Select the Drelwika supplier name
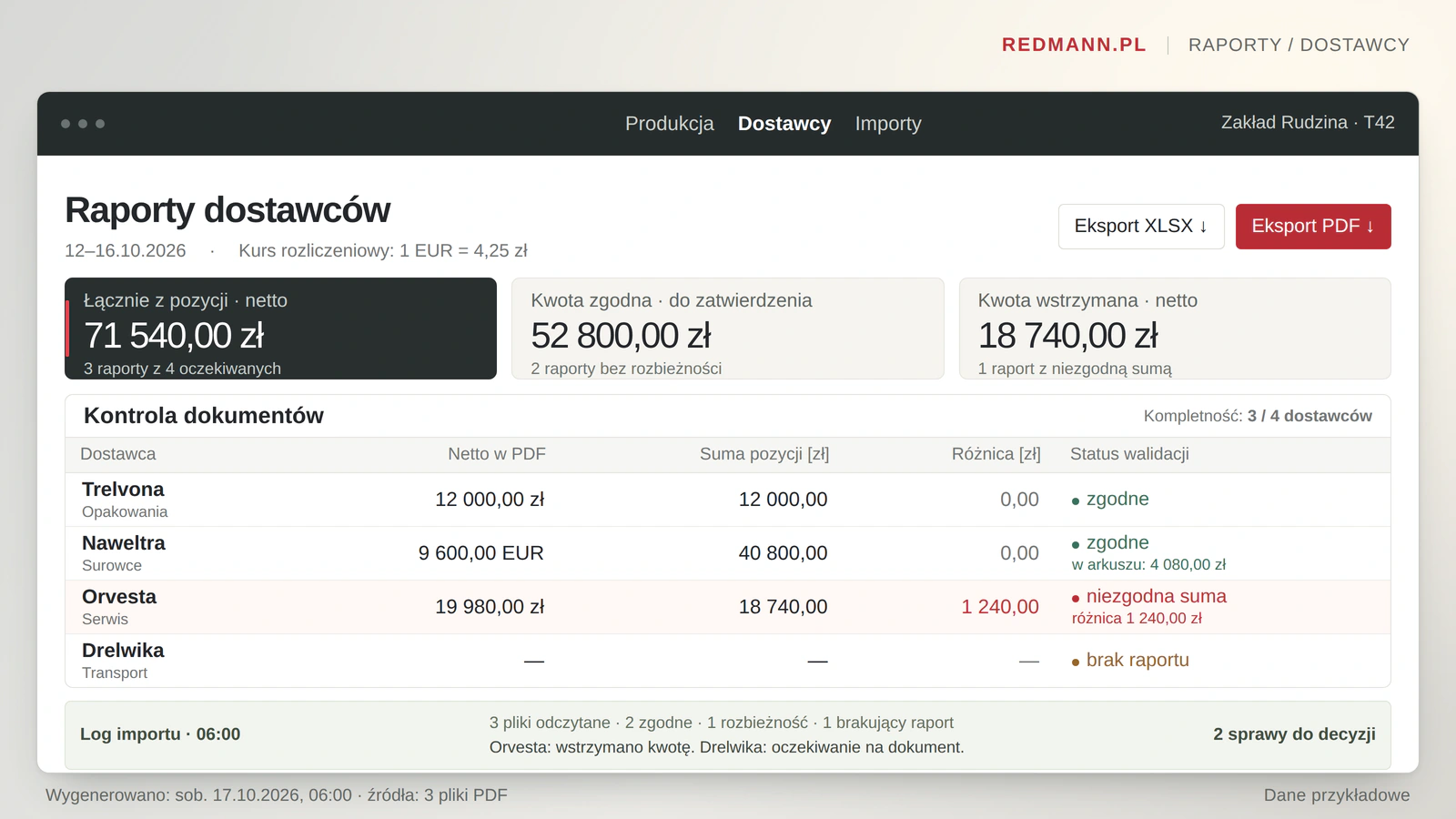1456x819 pixels. point(123,651)
